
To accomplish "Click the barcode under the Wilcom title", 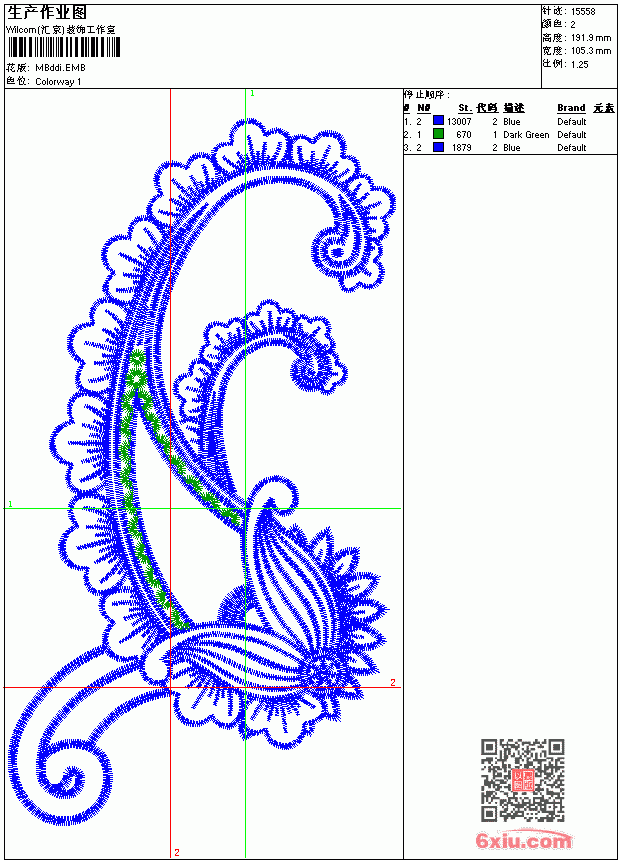I will 63,48.
